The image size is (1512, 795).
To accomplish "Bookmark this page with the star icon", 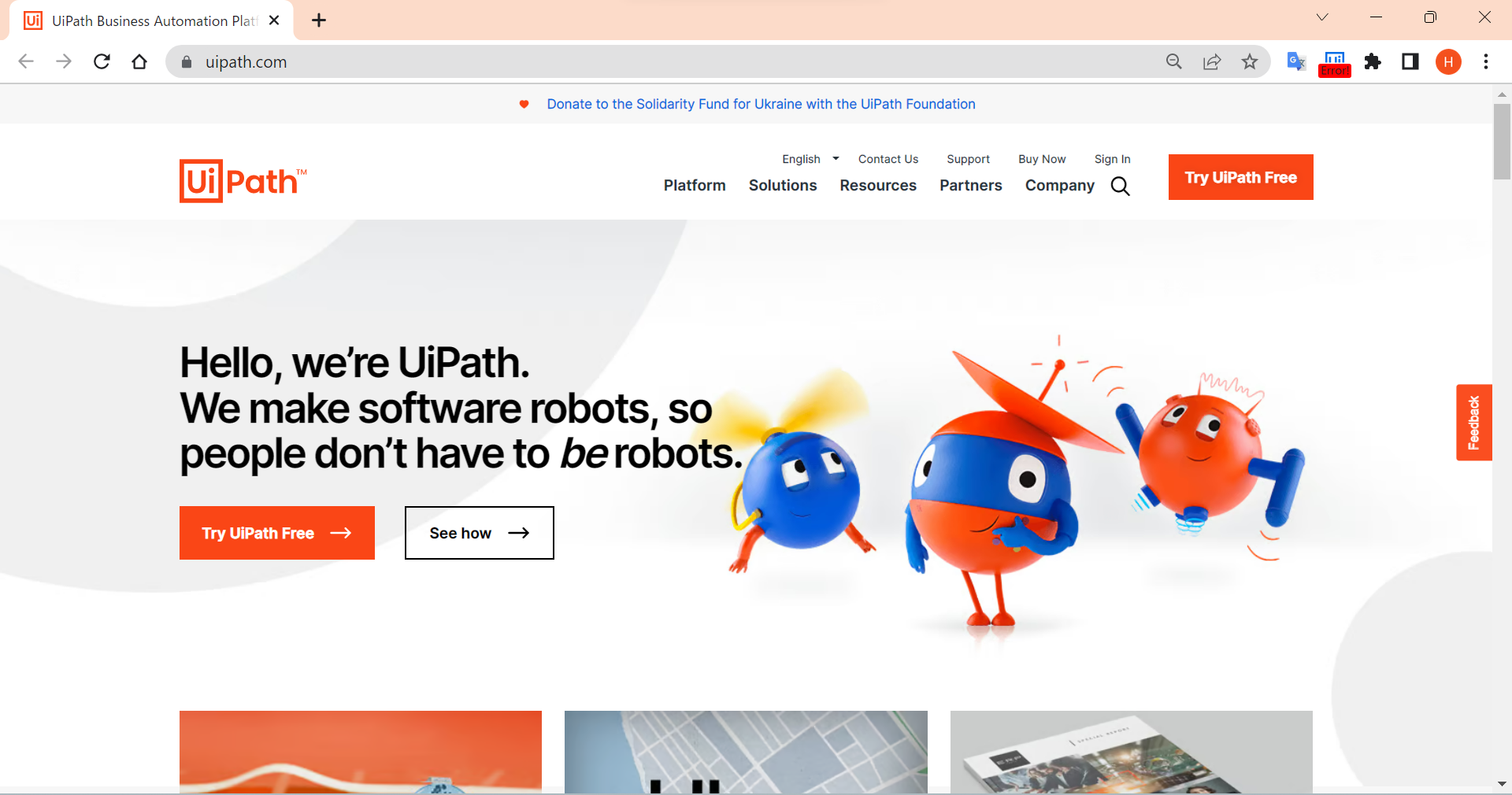I will coord(1250,61).
